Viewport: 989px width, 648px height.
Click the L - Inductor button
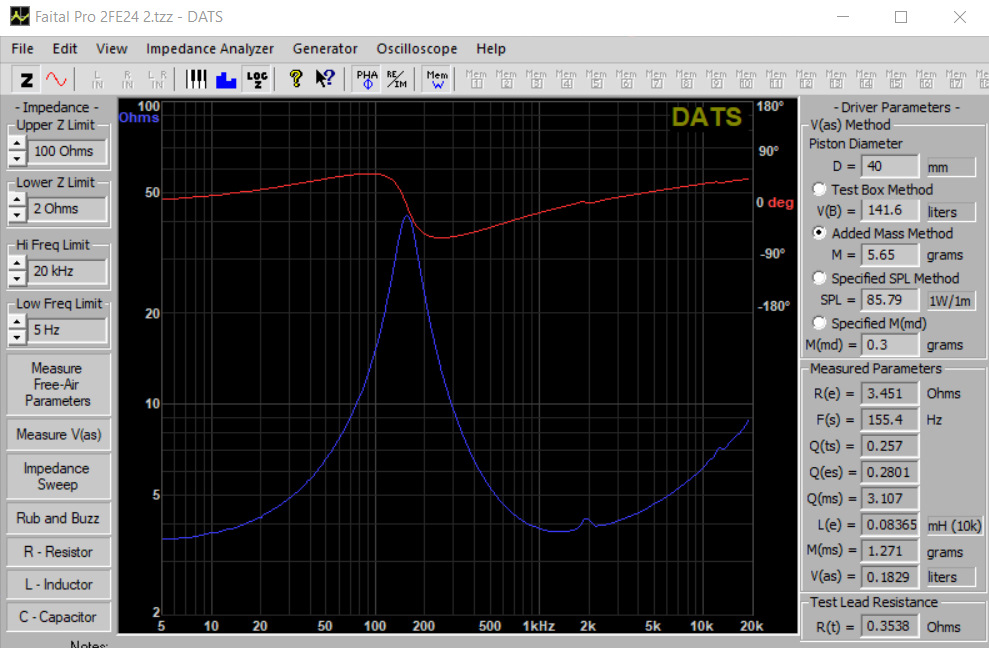coord(58,584)
